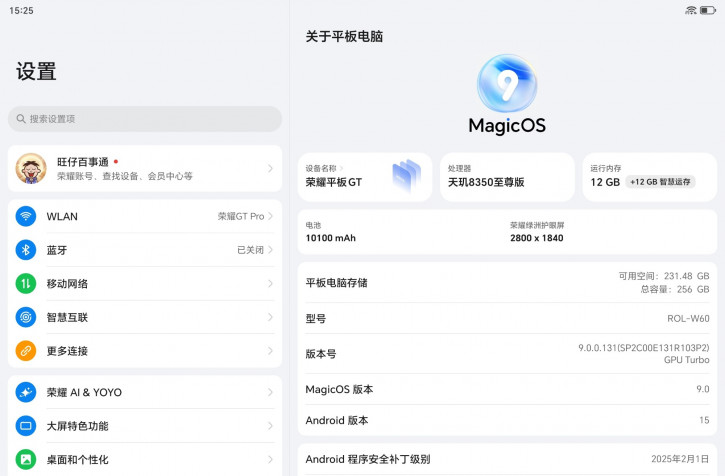The image size is (725, 476).
Task: Open 更多连接 row chevron
Action: point(270,351)
